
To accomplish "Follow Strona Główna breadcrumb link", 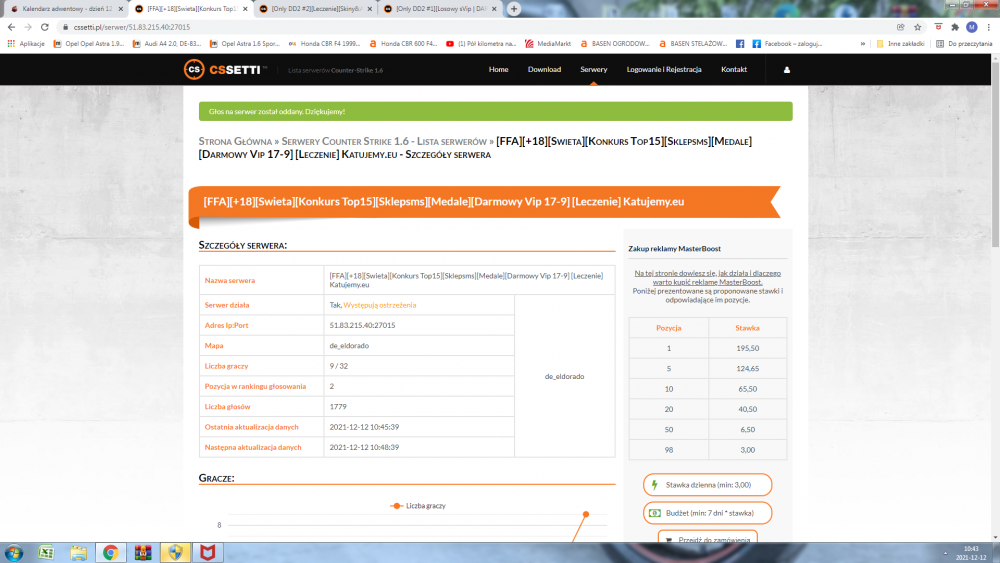I will 235,142.
